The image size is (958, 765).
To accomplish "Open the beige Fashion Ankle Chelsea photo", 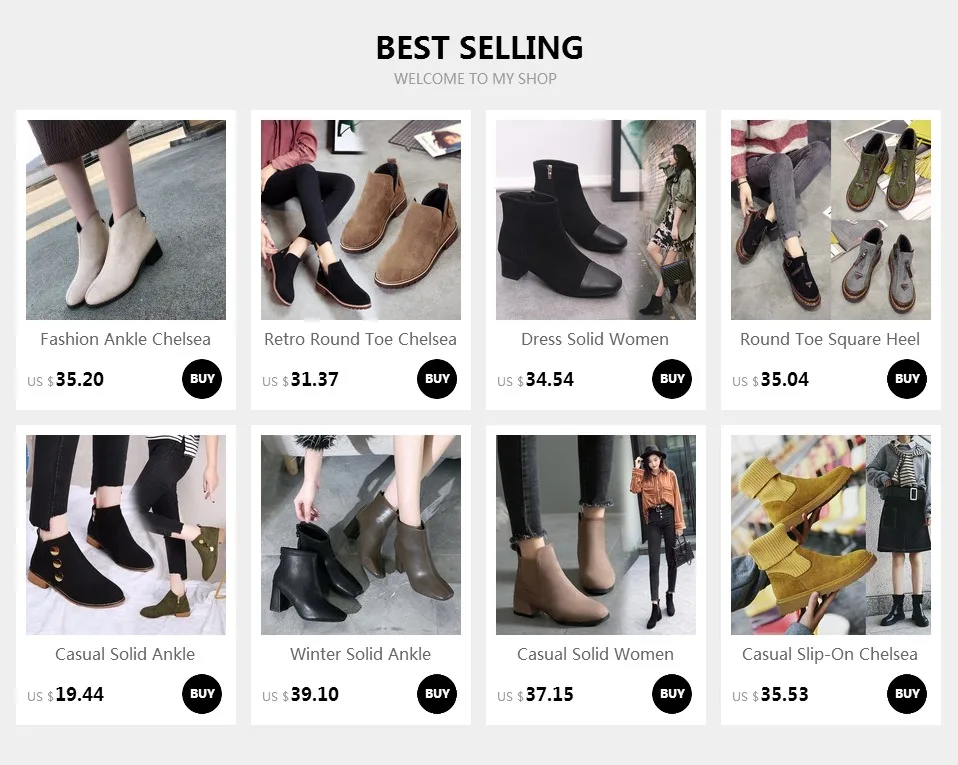I will [126, 220].
